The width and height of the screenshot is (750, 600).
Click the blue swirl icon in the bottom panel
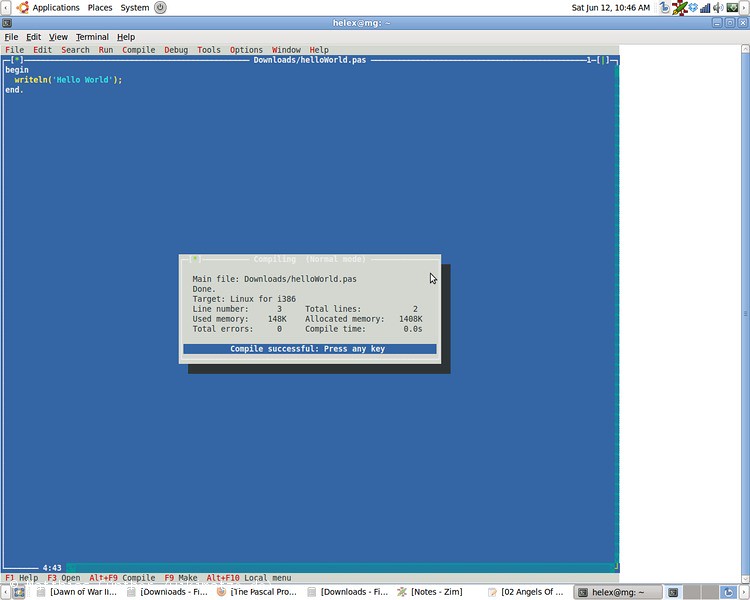tap(728, 592)
